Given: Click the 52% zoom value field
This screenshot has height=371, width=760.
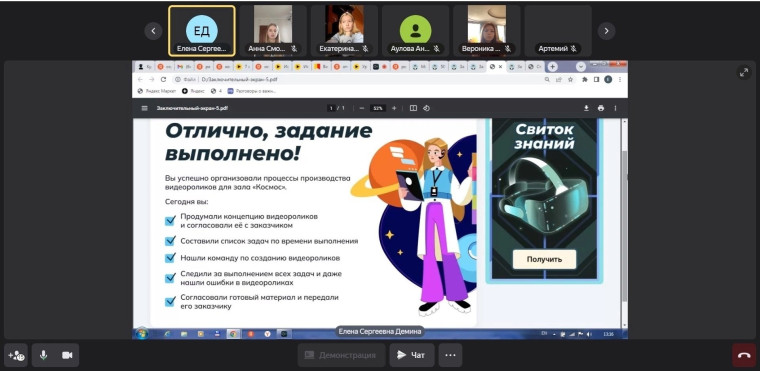Looking at the screenshot, I should tap(378, 108).
